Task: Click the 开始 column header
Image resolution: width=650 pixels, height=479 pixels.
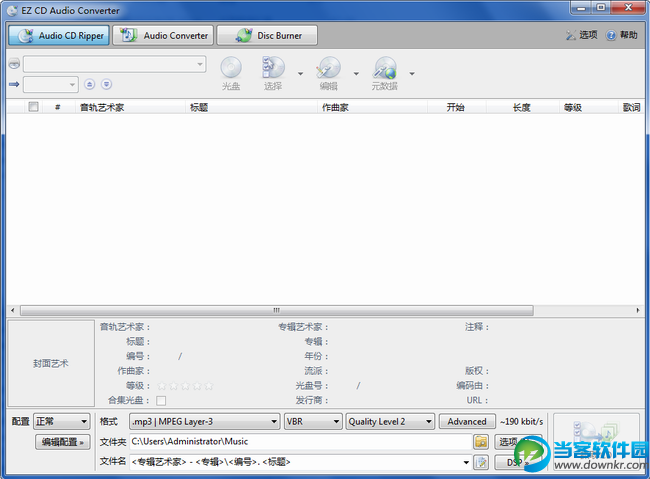Action: click(x=456, y=107)
